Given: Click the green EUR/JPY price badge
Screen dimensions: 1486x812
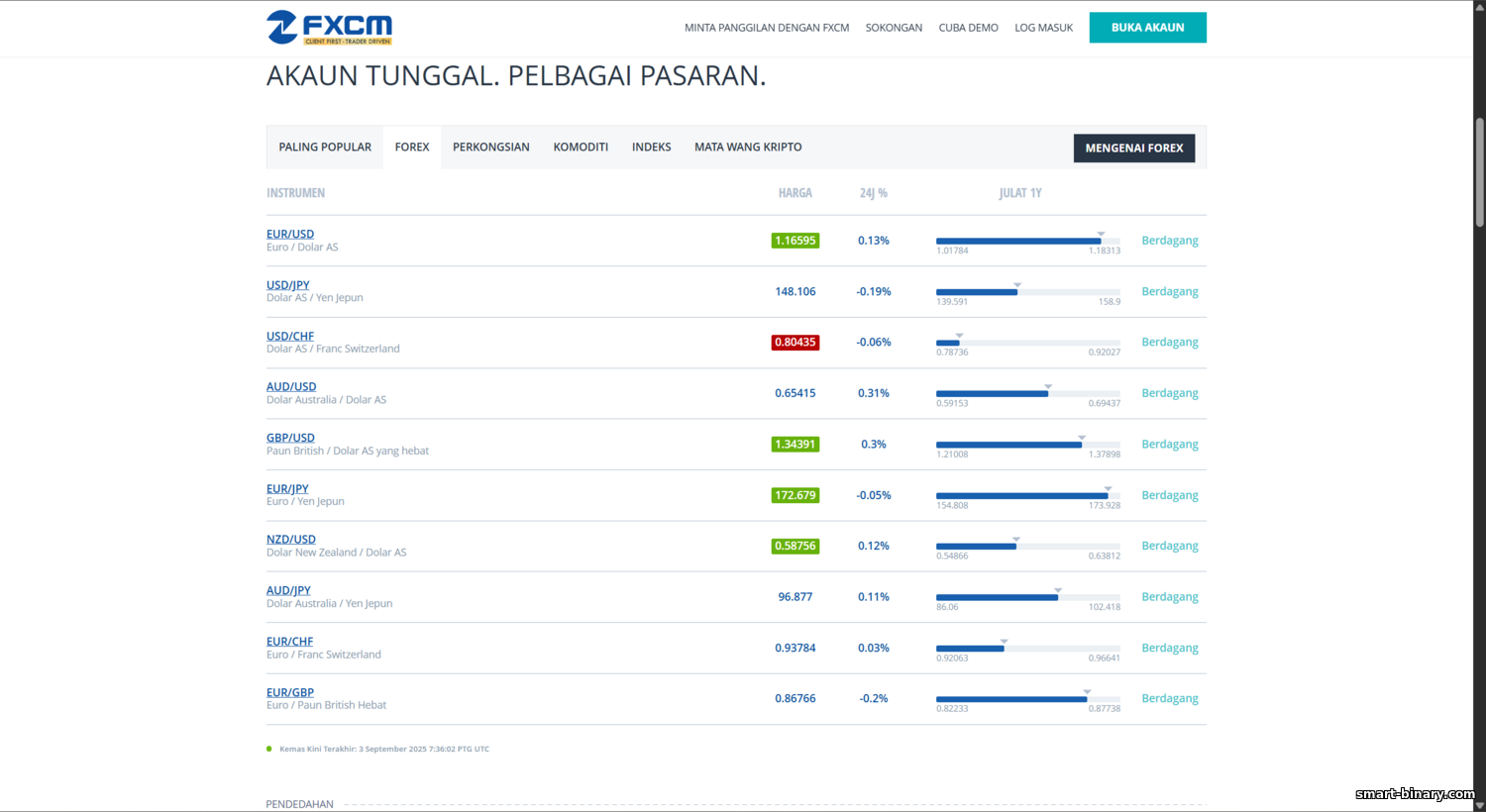Looking at the screenshot, I should coord(795,495).
